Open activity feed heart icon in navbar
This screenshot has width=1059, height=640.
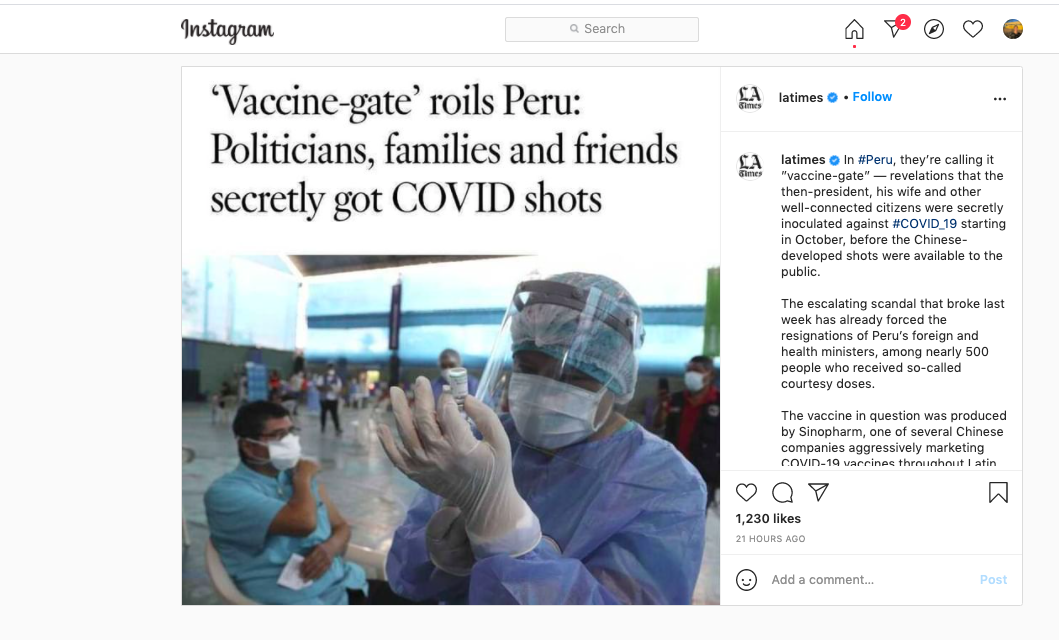point(973,30)
